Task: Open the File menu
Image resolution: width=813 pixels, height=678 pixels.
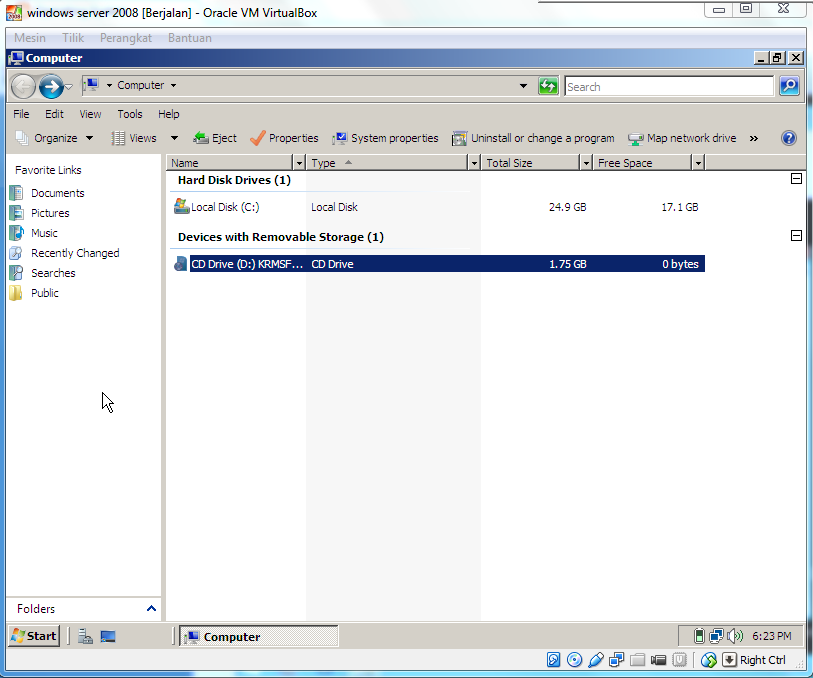Action: click(21, 114)
